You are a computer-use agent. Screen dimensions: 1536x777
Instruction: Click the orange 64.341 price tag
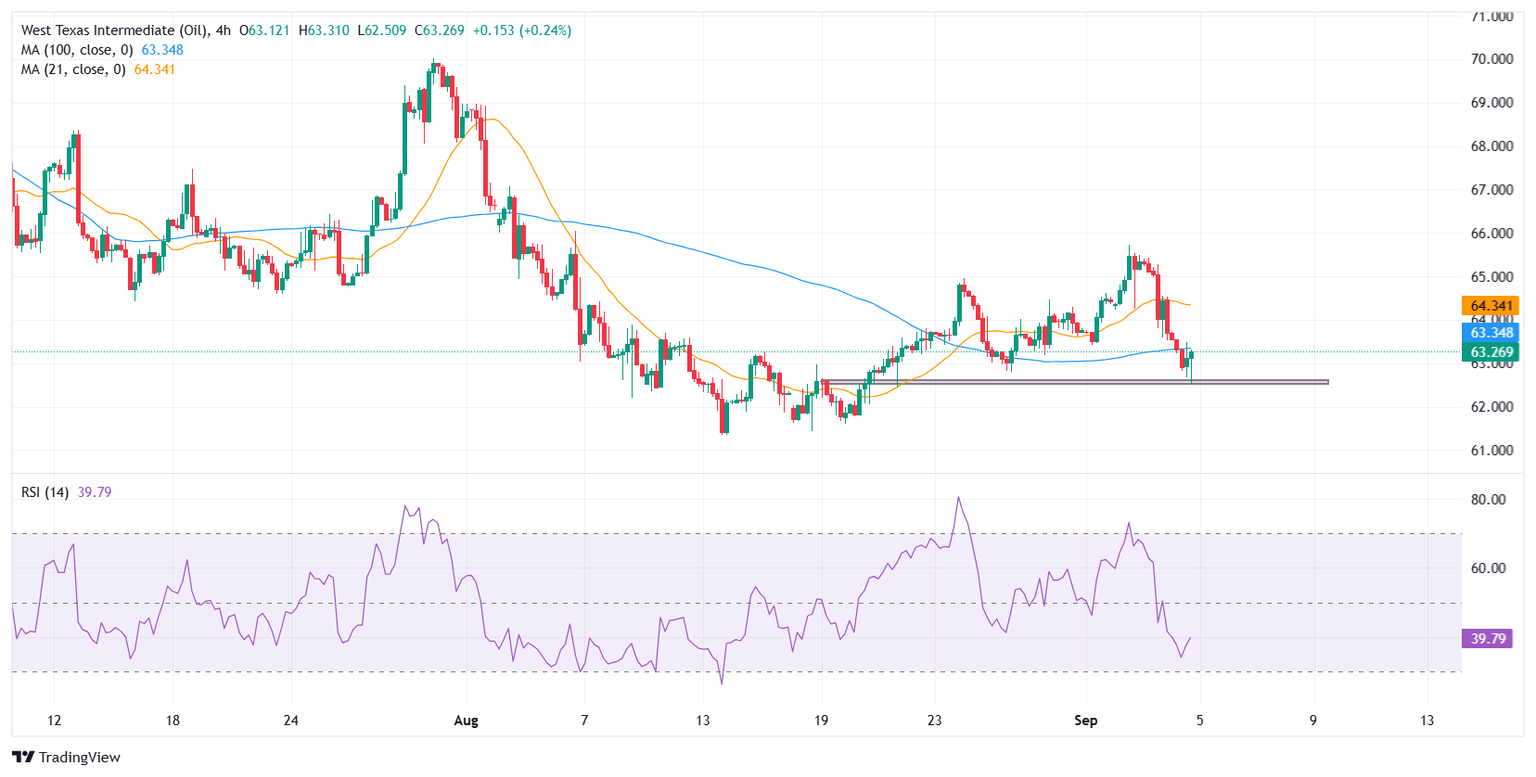pyautogui.click(x=1491, y=306)
